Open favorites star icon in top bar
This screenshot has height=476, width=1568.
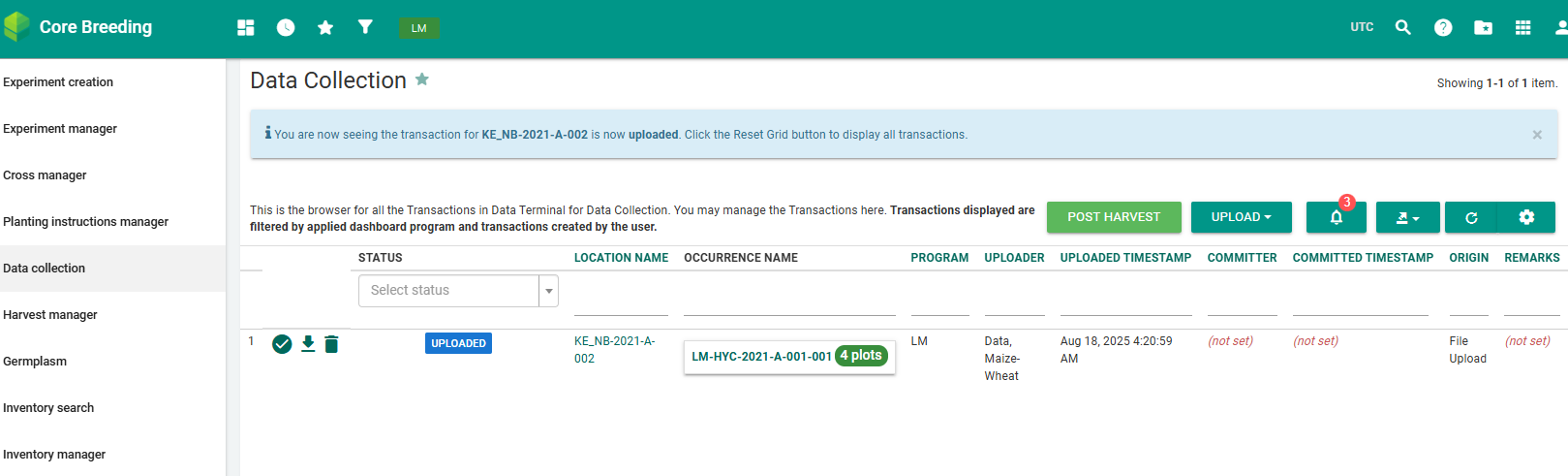(x=325, y=28)
